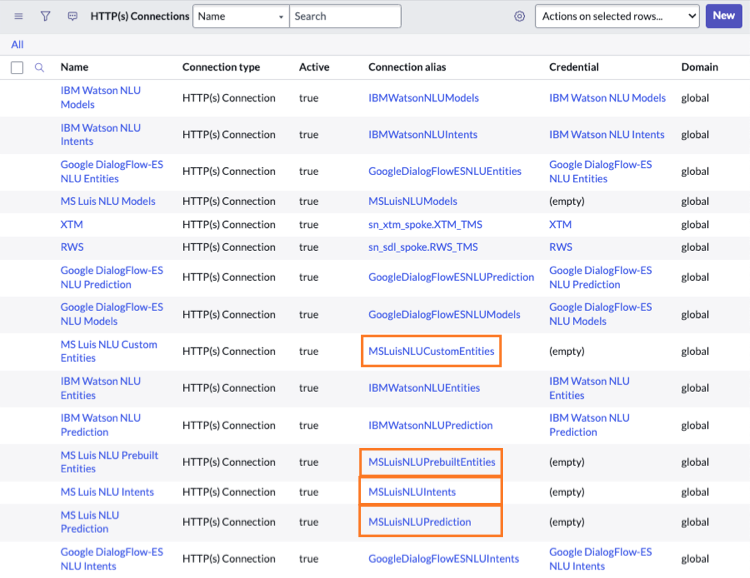Sort by the Domain column header
The image size is (750, 578).
(700, 67)
